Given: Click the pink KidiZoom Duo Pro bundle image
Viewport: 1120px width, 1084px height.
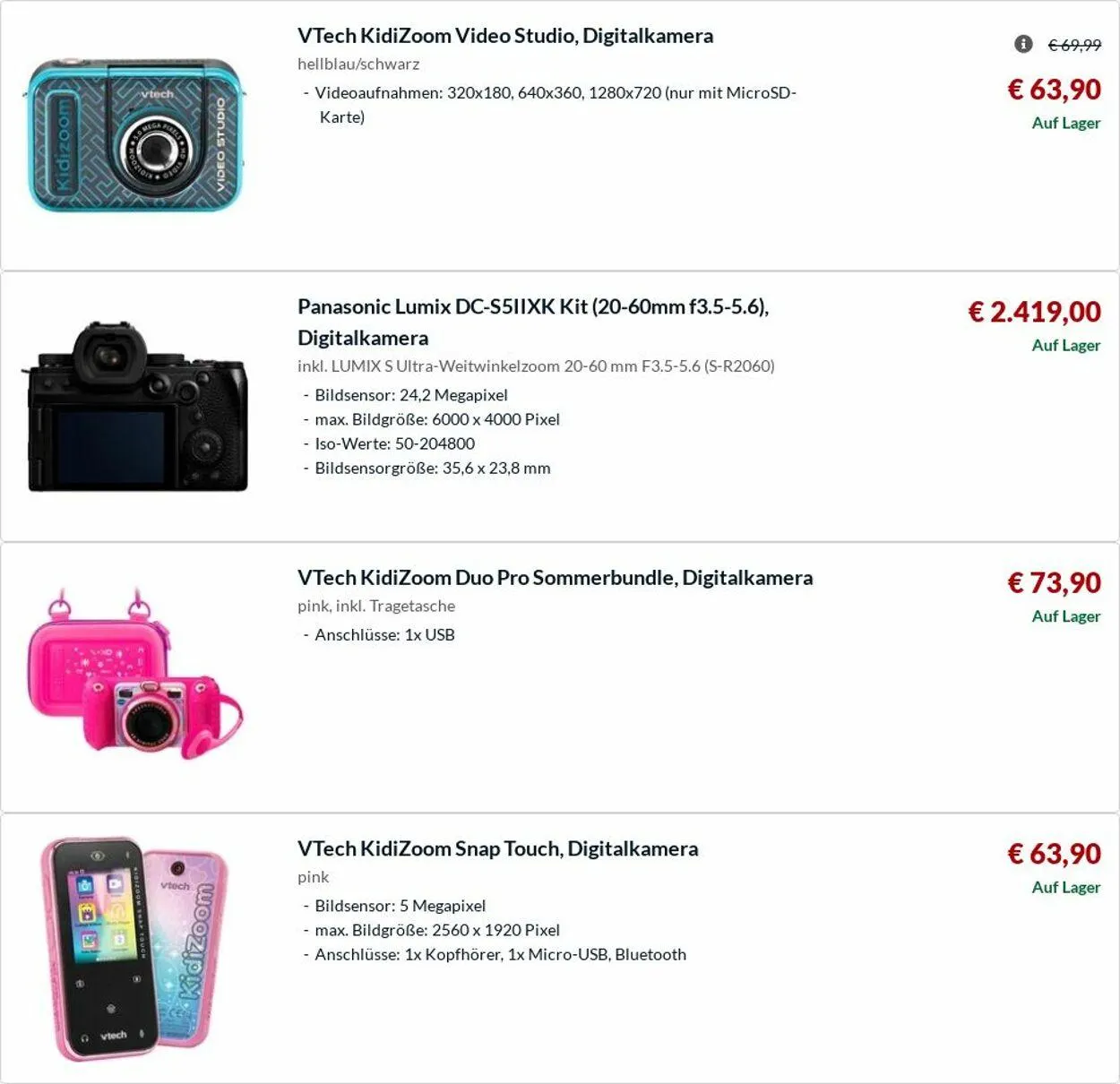Looking at the screenshot, I should [135, 674].
